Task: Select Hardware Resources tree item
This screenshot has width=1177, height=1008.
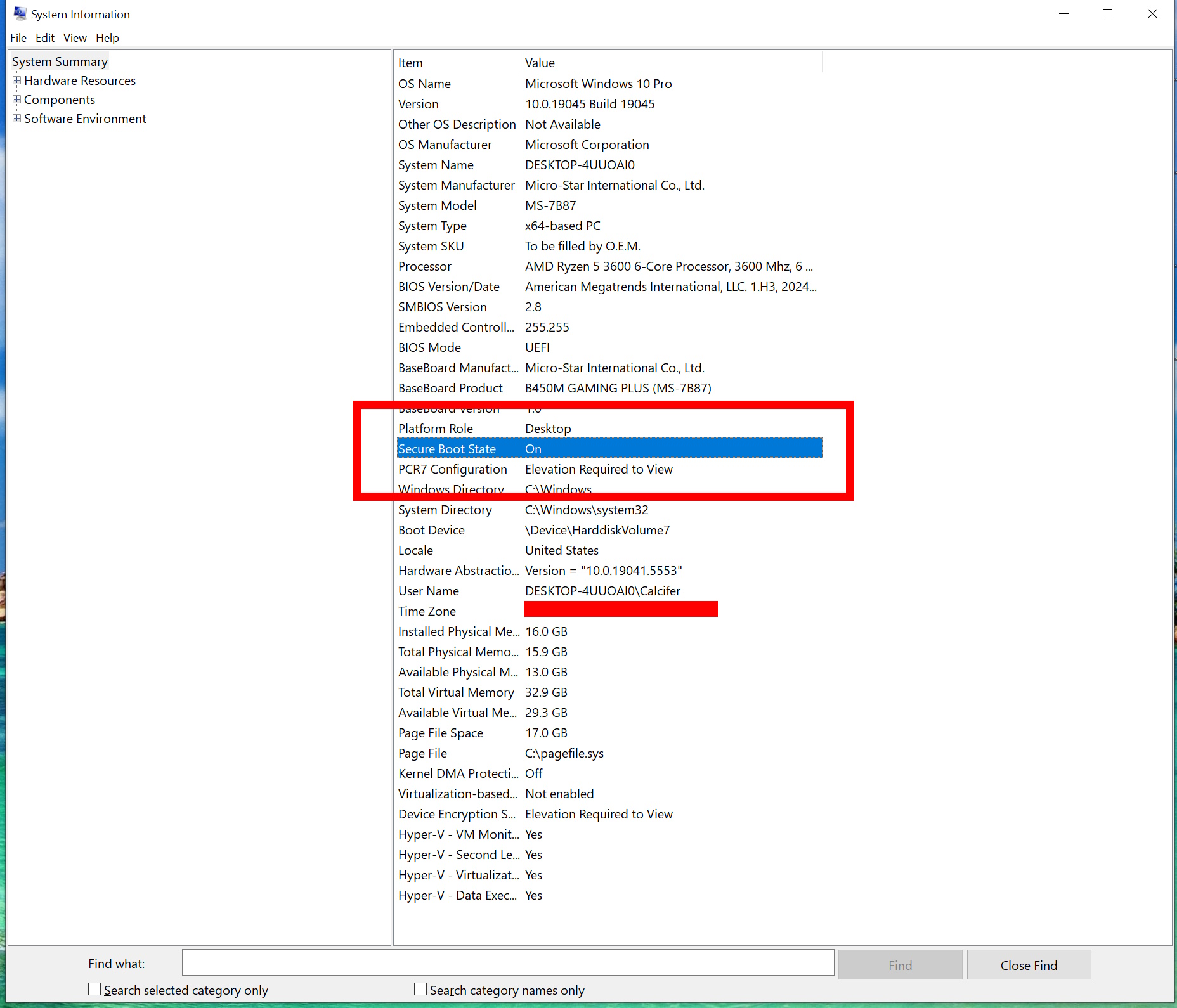Action: 80,81
